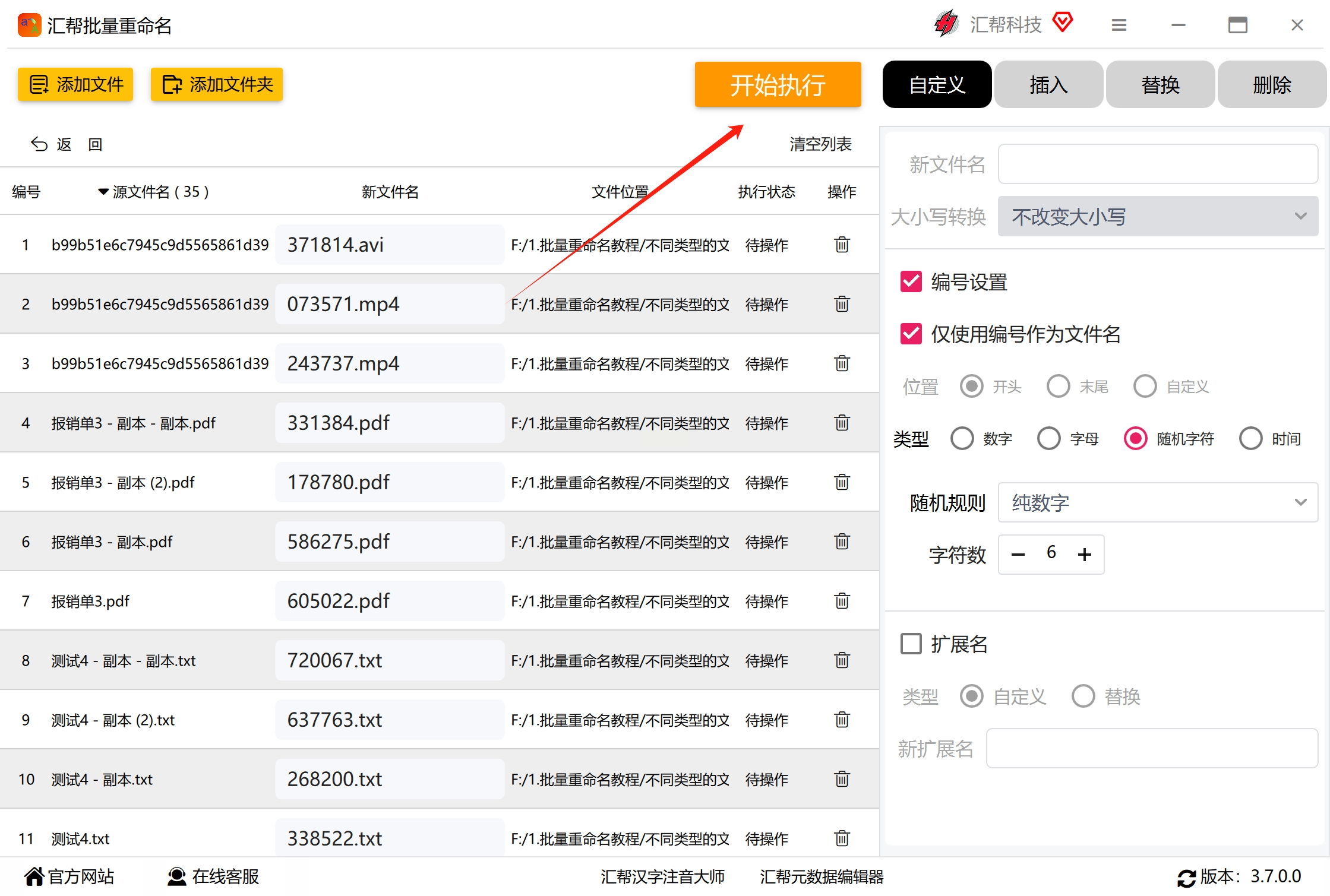Click the 新文件名 input field
The width and height of the screenshot is (1330, 896).
pyautogui.click(x=1158, y=164)
